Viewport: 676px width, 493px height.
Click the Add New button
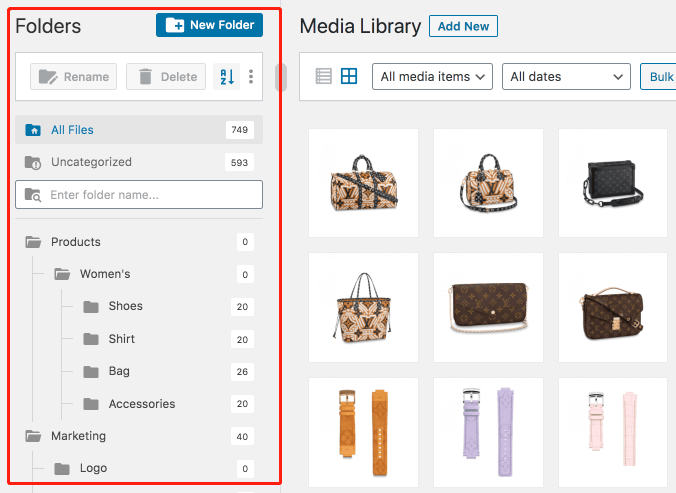pyautogui.click(x=463, y=27)
